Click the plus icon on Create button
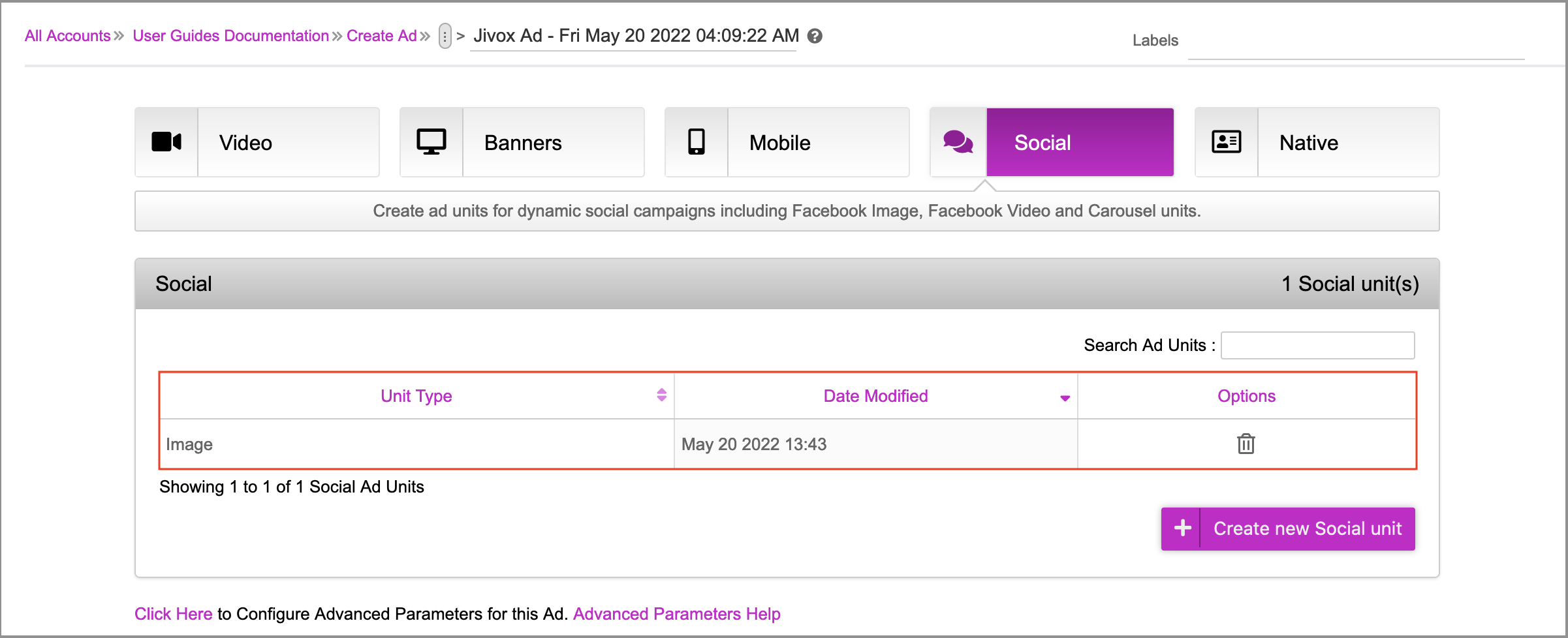This screenshot has width=1568, height=638. click(1182, 528)
